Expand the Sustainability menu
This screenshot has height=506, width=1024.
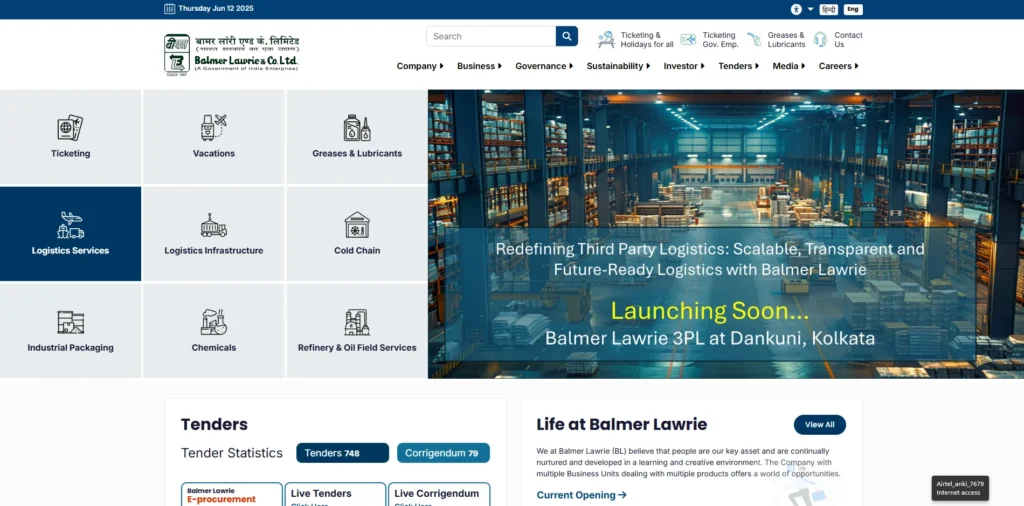(618, 66)
